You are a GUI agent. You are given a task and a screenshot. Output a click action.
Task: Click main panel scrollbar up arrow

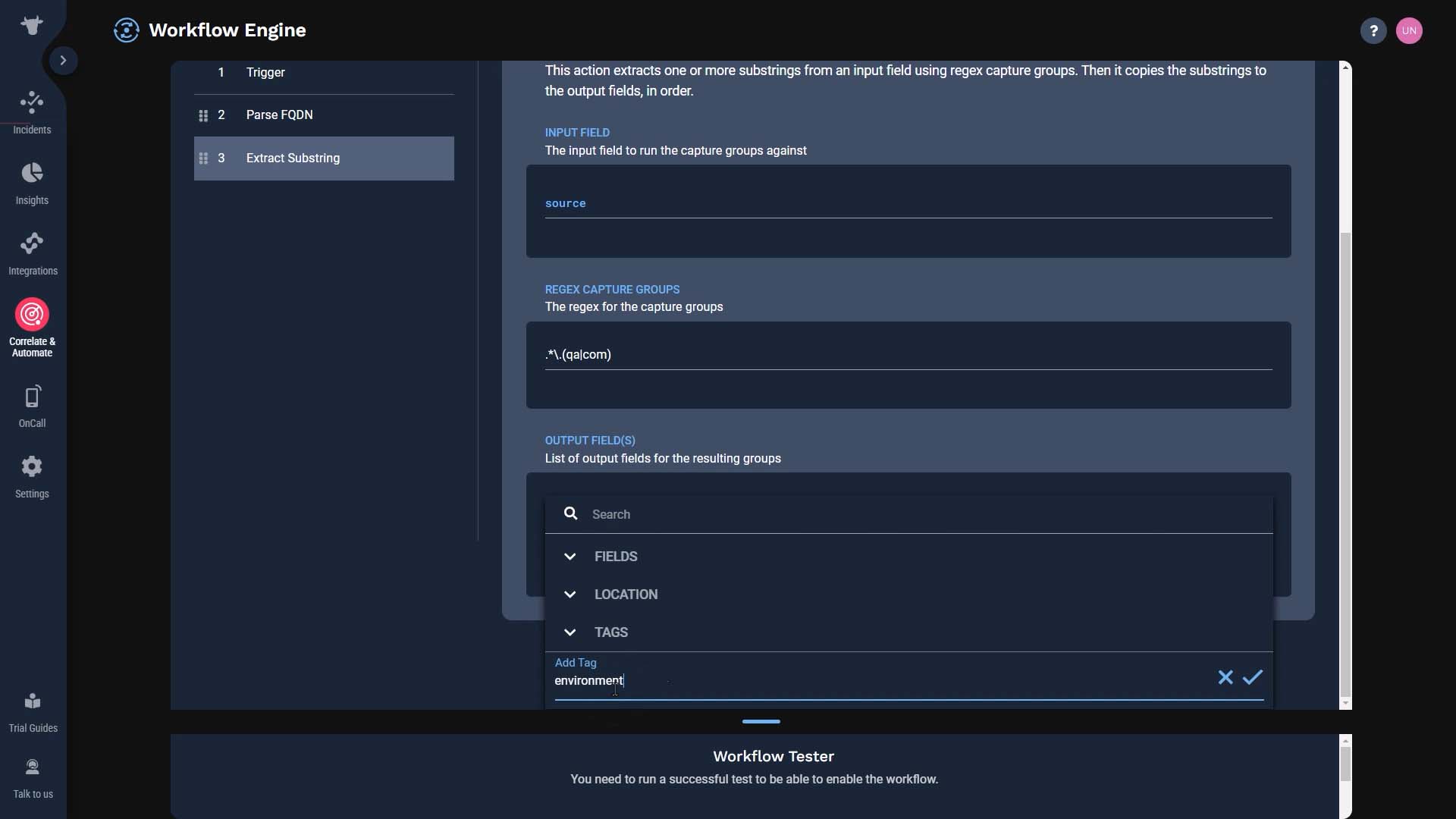pos(1346,67)
